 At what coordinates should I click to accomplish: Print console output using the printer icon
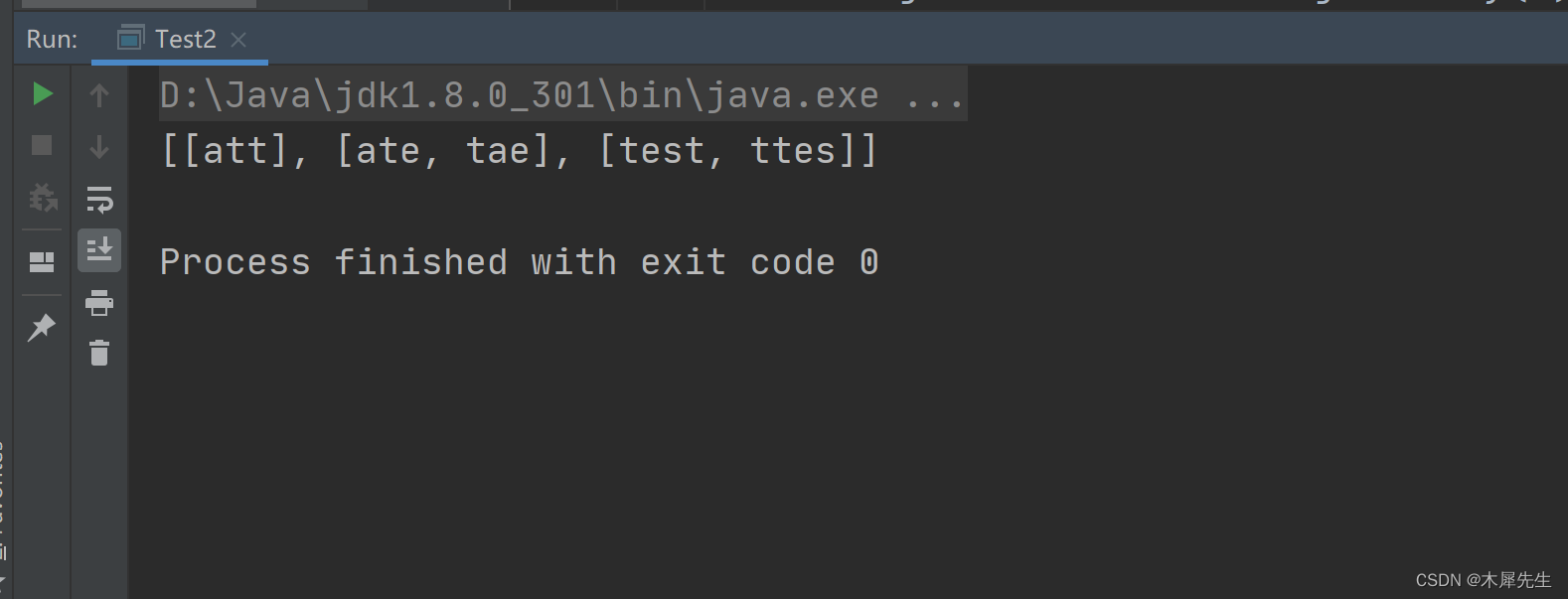point(99,302)
